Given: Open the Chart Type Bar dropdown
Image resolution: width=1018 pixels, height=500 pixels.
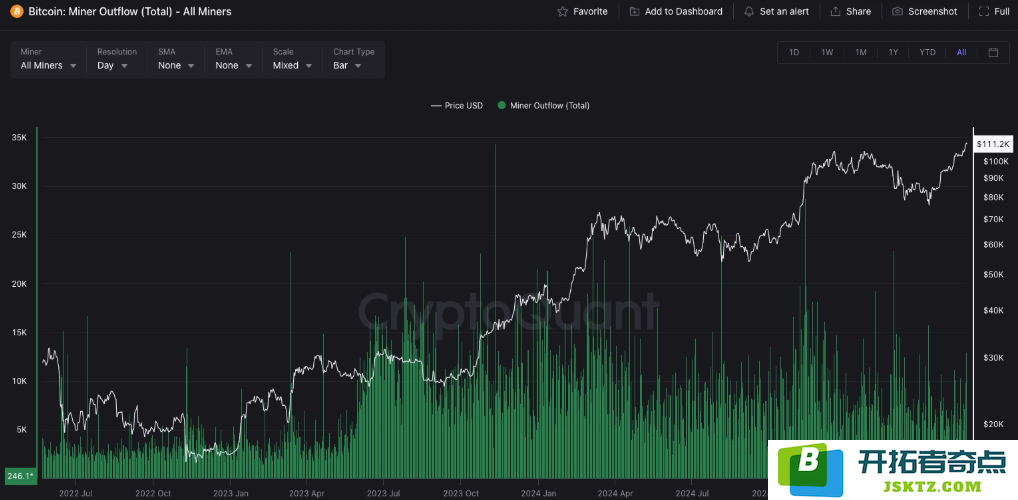Looking at the screenshot, I should pyautogui.click(x=354, y=59).
